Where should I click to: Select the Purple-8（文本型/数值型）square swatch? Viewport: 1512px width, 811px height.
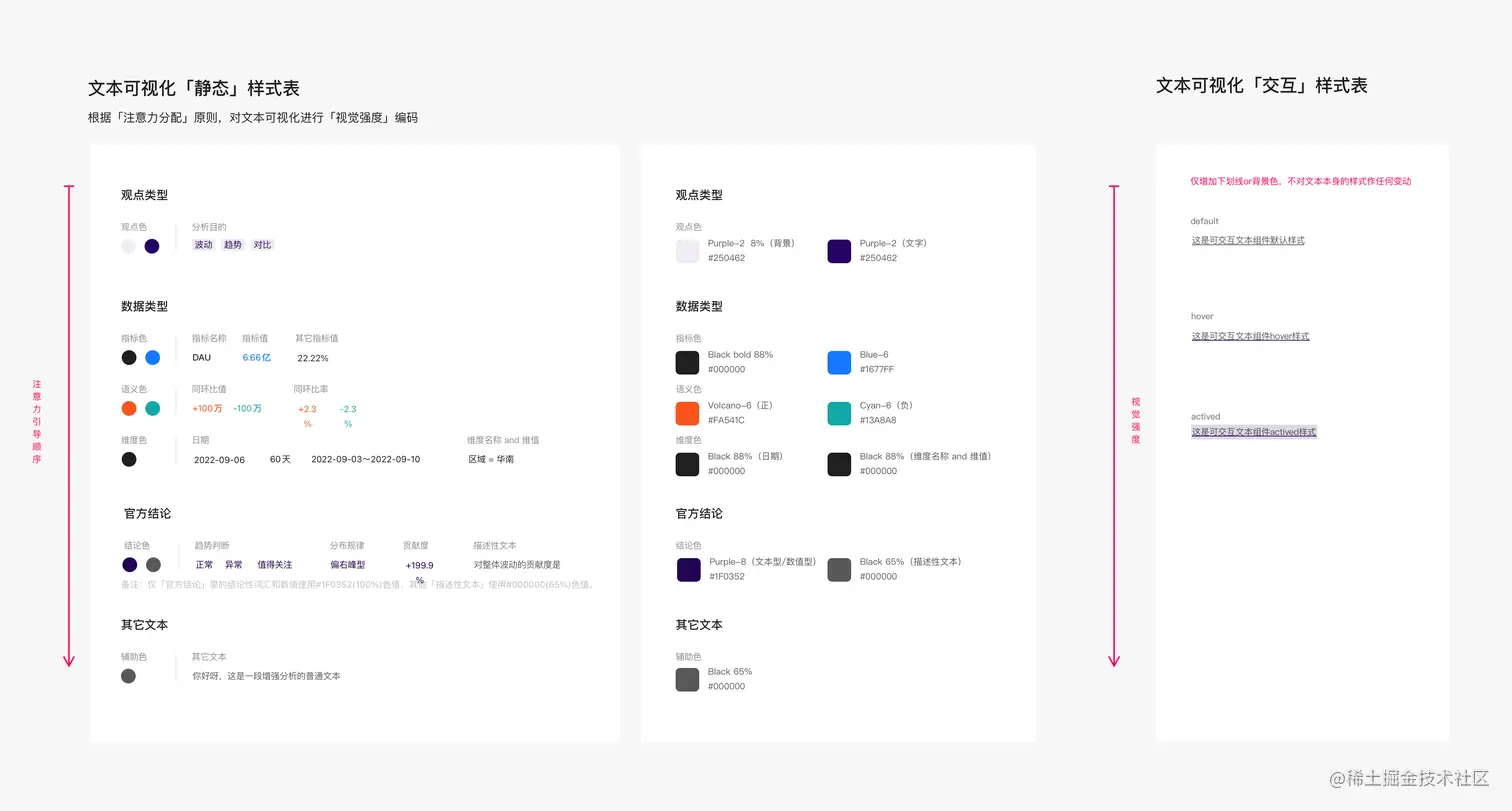point(689,570)
